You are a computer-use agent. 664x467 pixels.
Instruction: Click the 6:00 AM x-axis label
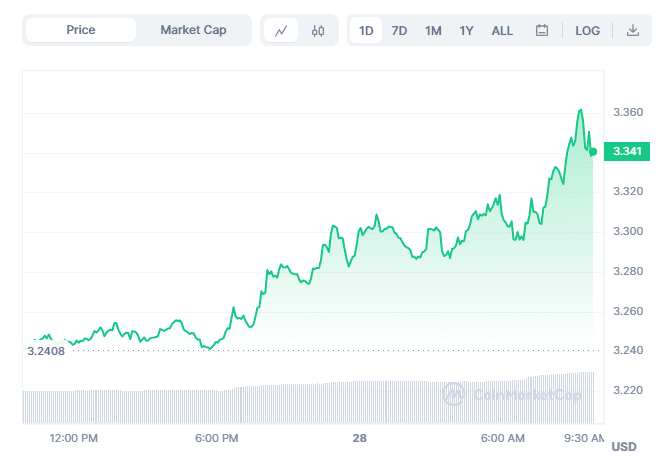click(x=503, y=438)
